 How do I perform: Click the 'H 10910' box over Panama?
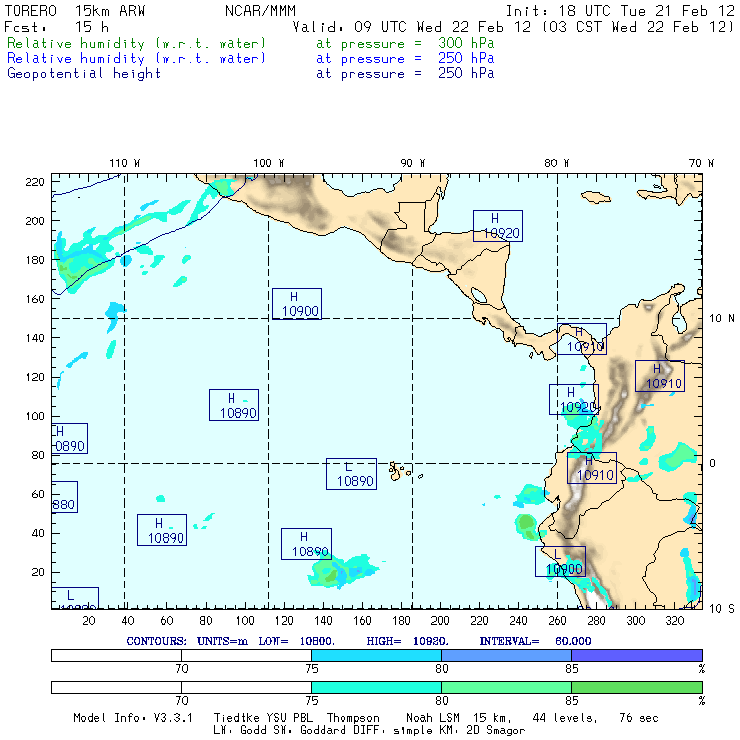click(x=582, y=339)
